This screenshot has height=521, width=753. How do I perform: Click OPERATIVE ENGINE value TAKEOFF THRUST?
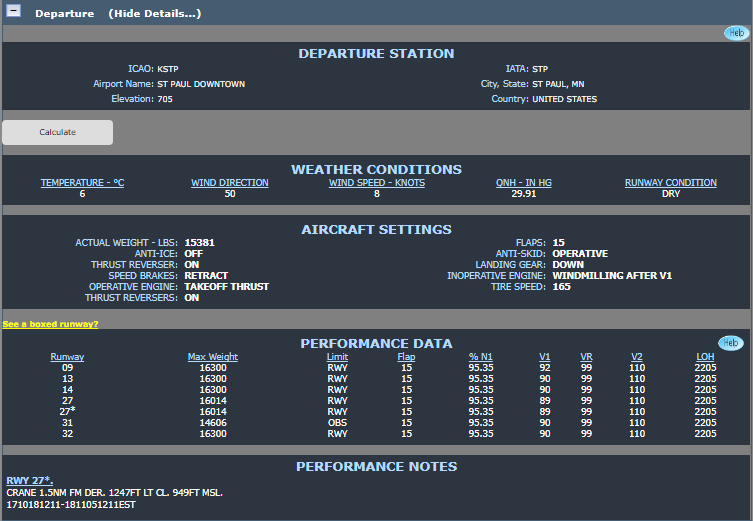227,287
